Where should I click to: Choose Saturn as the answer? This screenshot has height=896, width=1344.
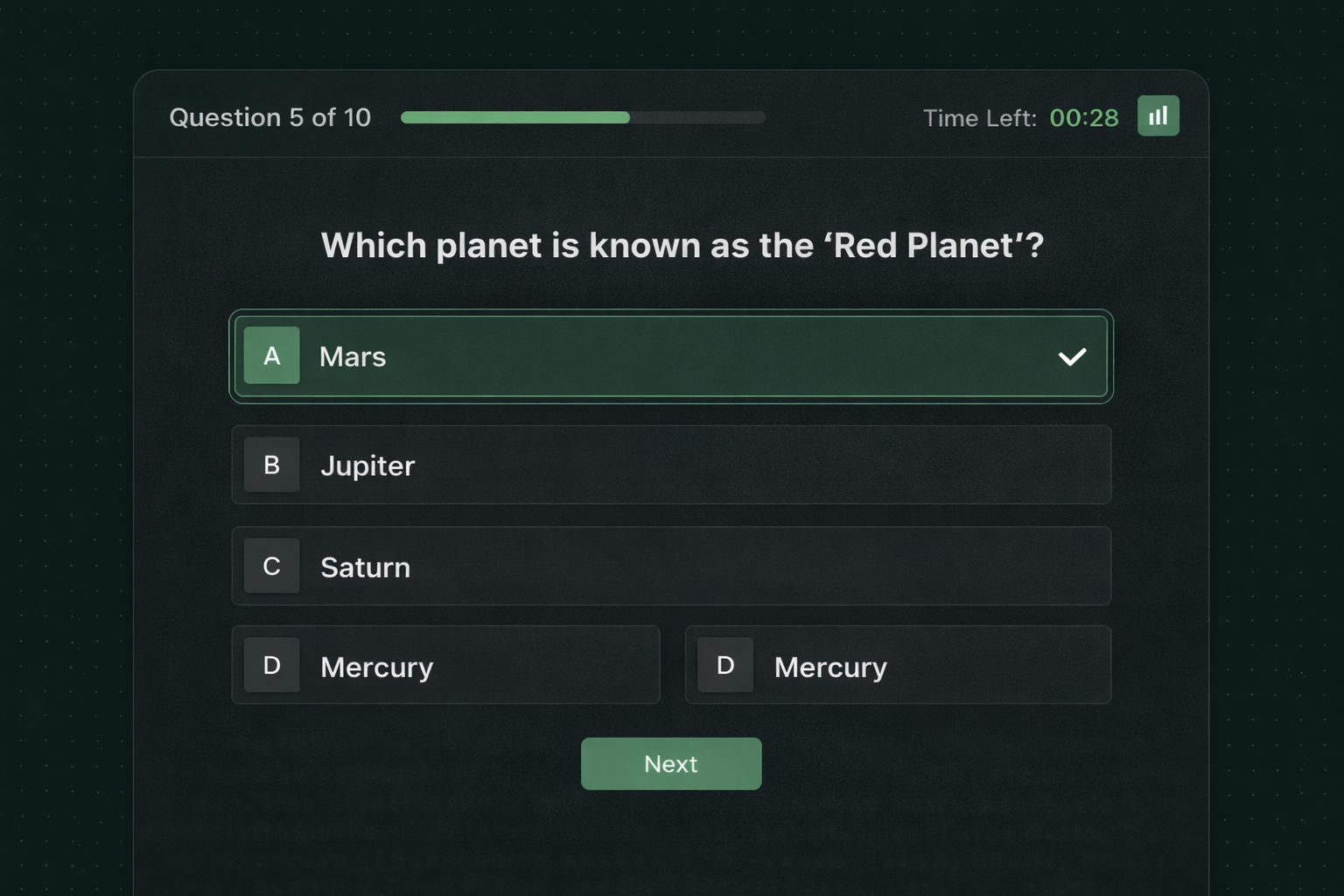[365, 567]
